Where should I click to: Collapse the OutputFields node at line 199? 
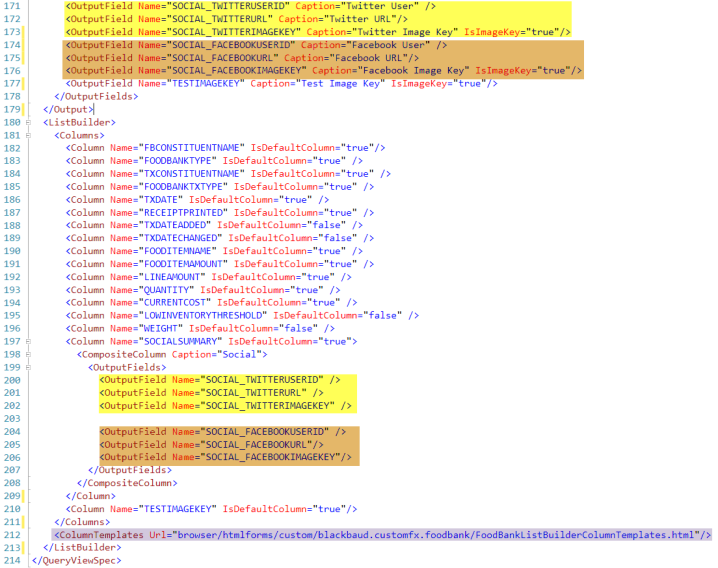point(28,367)
